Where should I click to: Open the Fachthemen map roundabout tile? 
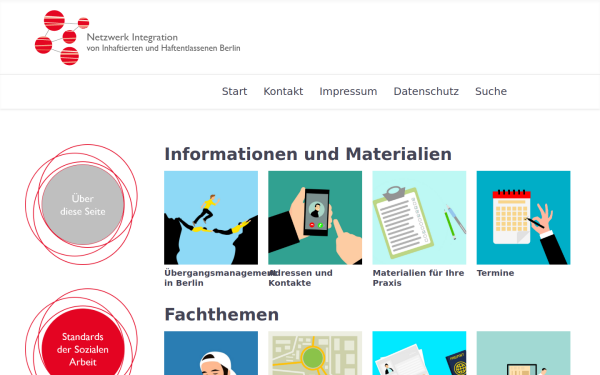tap(315, 353)
